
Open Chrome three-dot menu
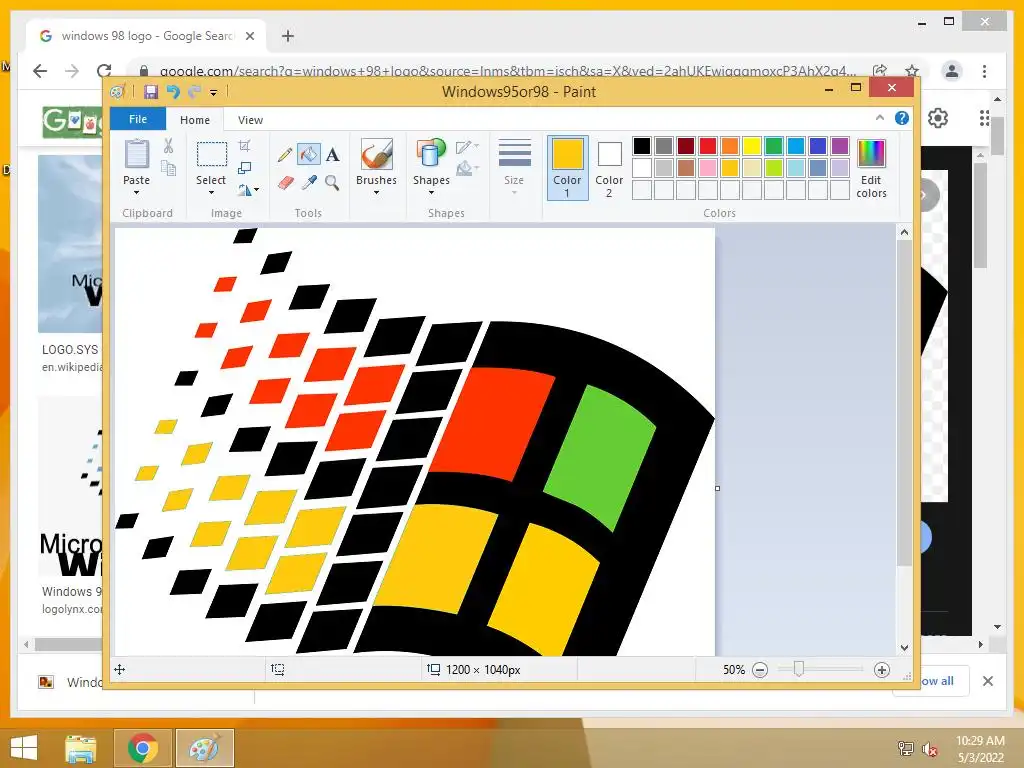[984, 71]
